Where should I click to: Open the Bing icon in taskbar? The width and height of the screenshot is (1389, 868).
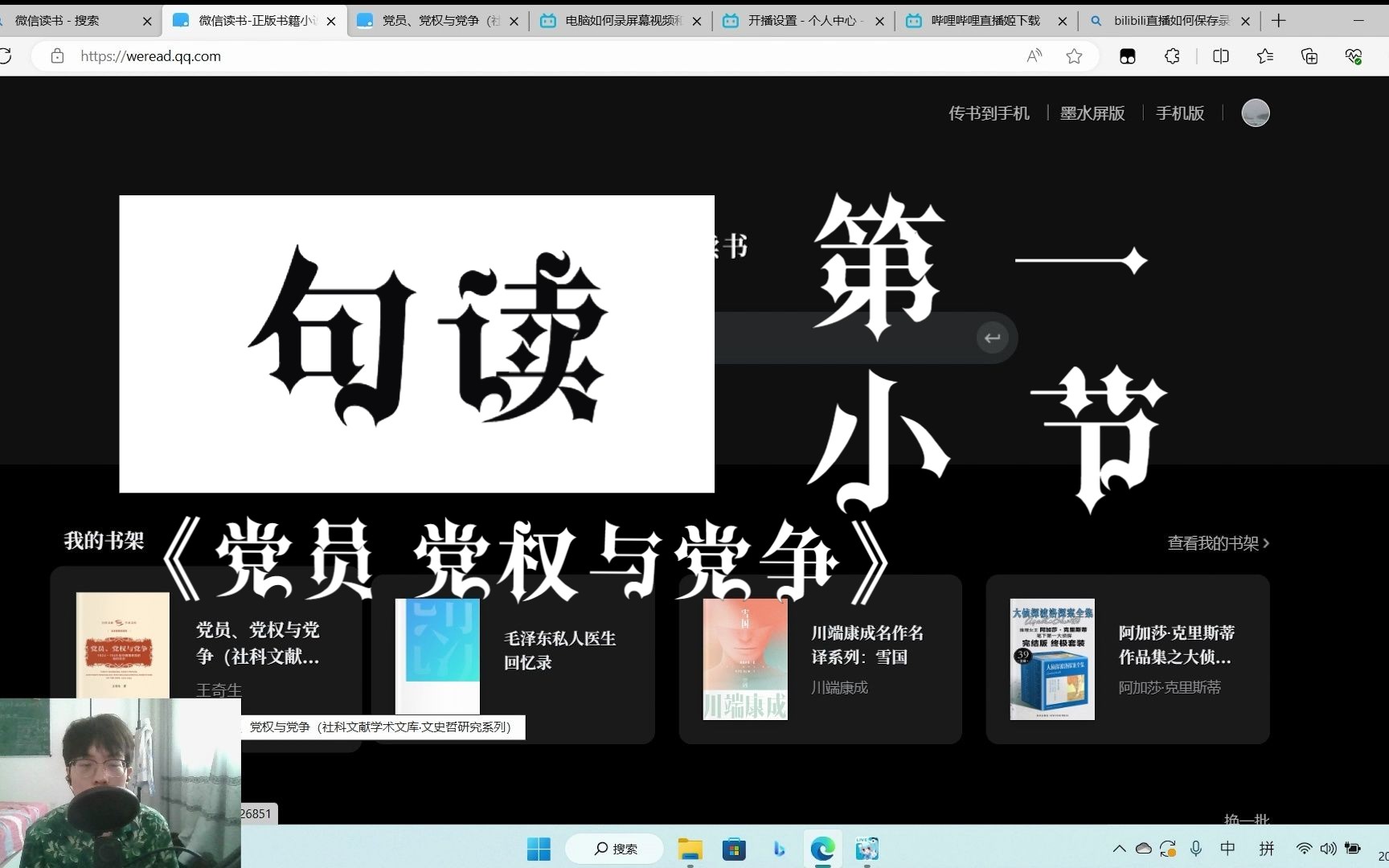tap(778, 849)
